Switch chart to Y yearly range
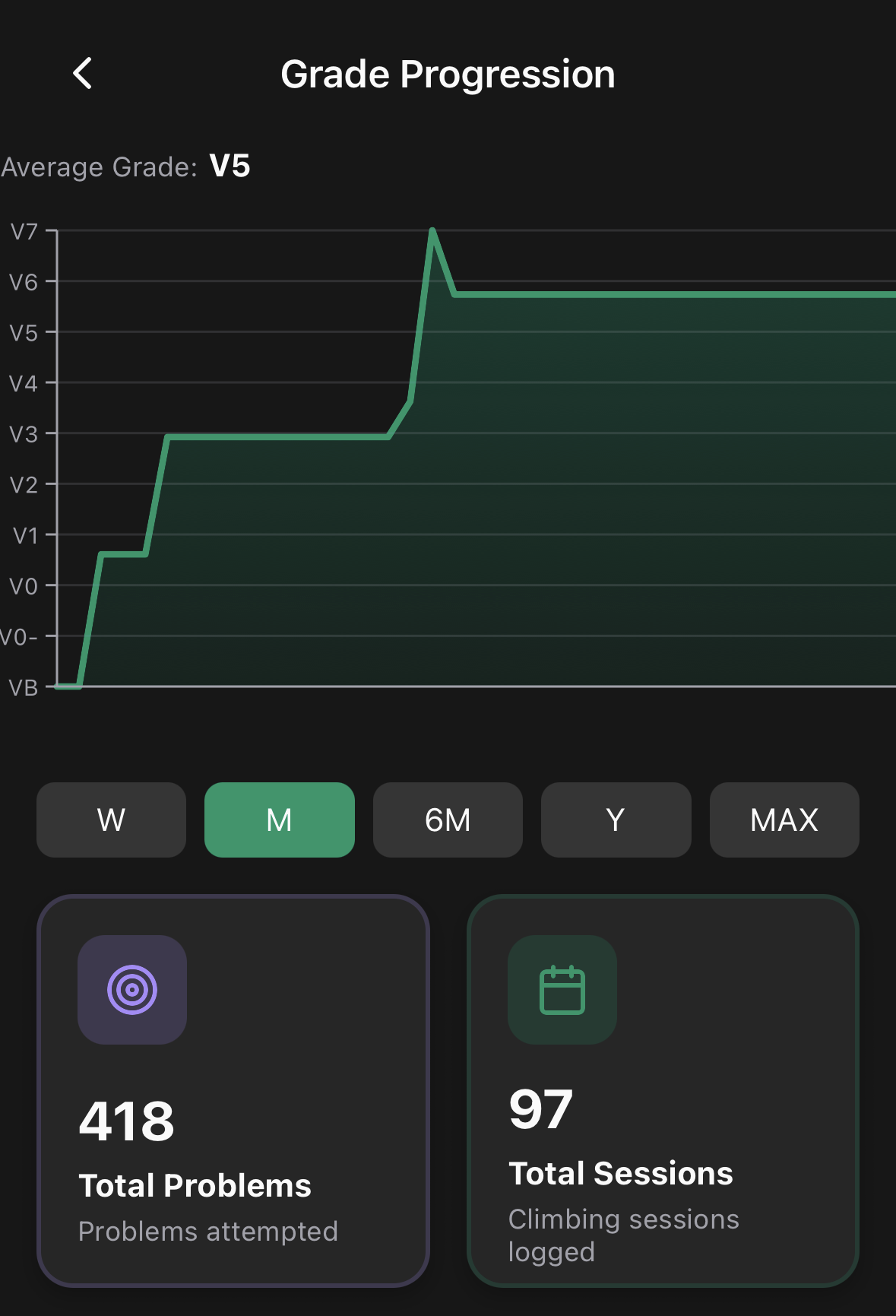The height and width of the screenshot is (1316, 896). click(616, 820)
